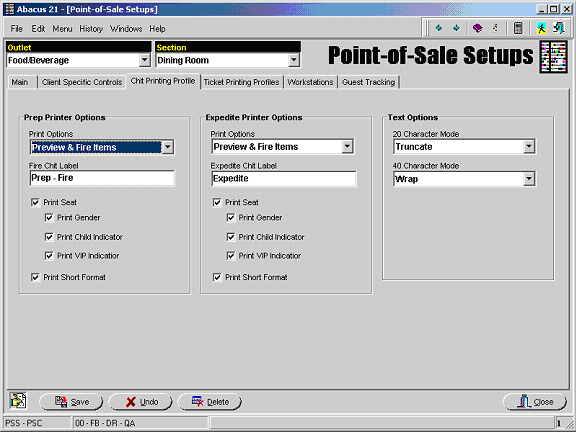Image resolution: width=576 pixels, height=432 pixels.
Task: Toggle Print Gender in Prep Printer Options
Action: click(x=49, y=217)
